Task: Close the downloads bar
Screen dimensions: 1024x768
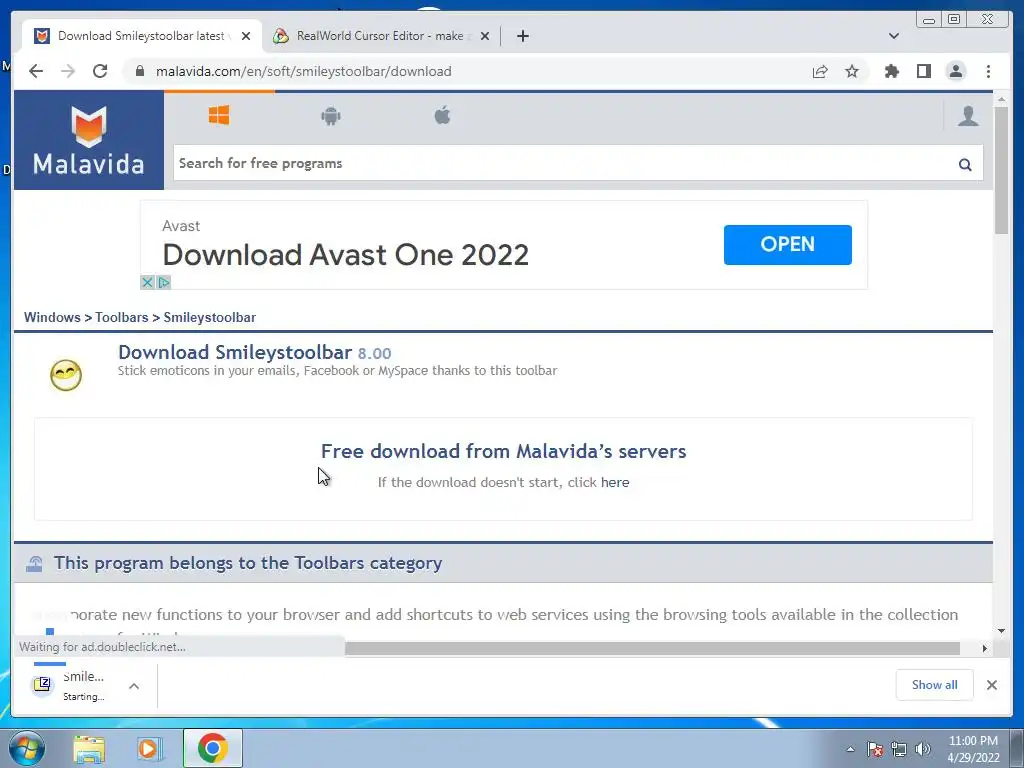Action: coord(991,685)
